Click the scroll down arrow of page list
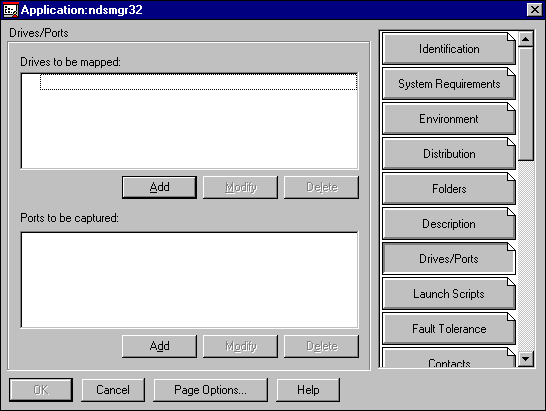 click(x=525, y=359)
